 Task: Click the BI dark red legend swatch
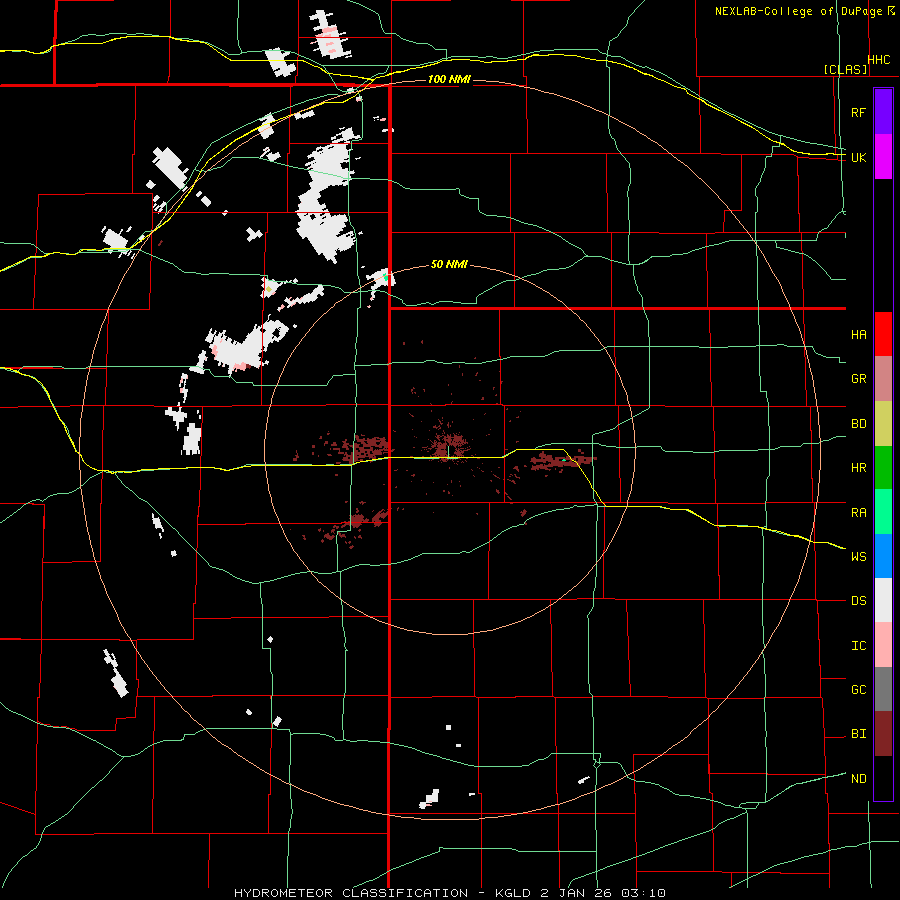883,734
